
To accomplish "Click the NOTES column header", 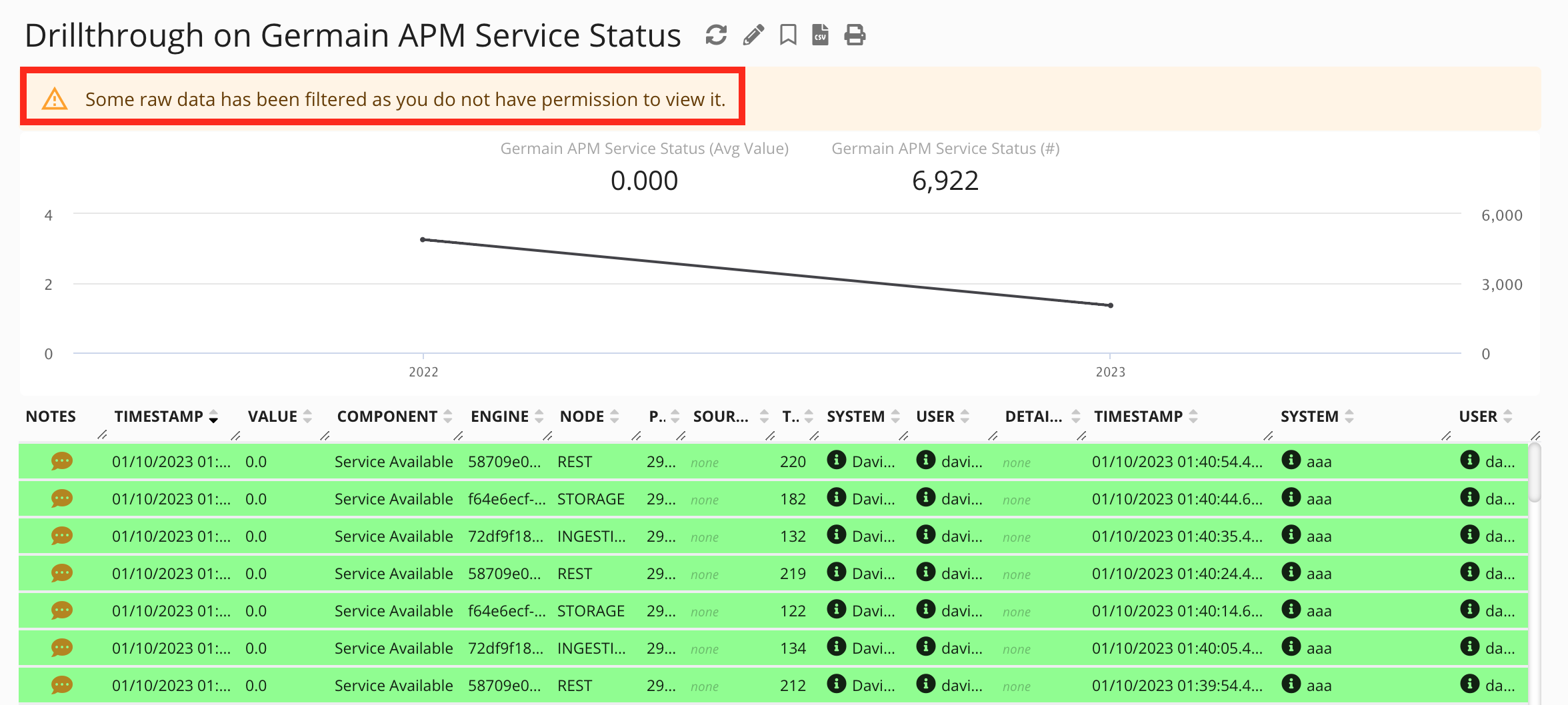I will pyautogui.click(x=51, y=416).
